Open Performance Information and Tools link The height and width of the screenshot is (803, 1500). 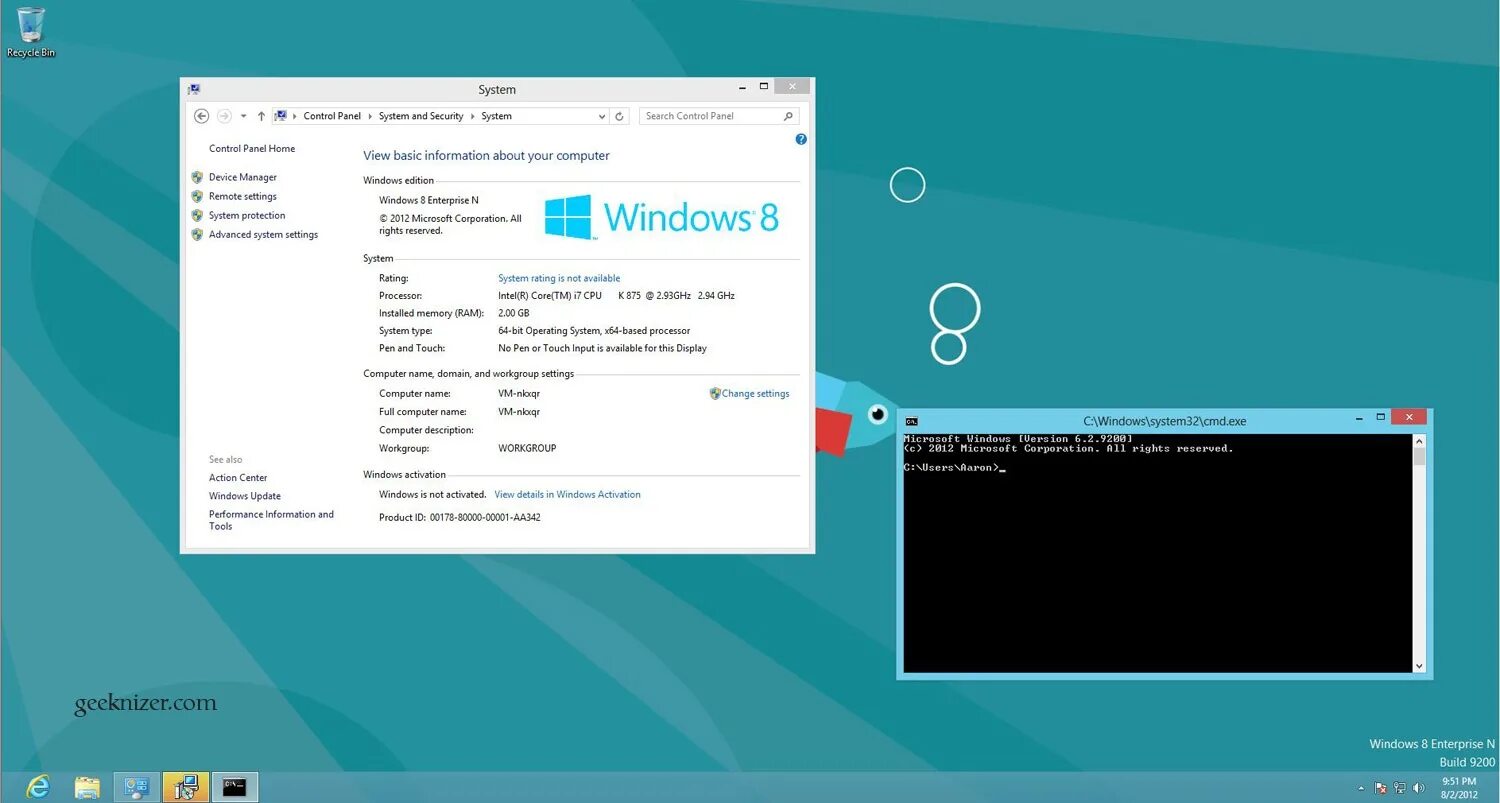pos(271,520)
